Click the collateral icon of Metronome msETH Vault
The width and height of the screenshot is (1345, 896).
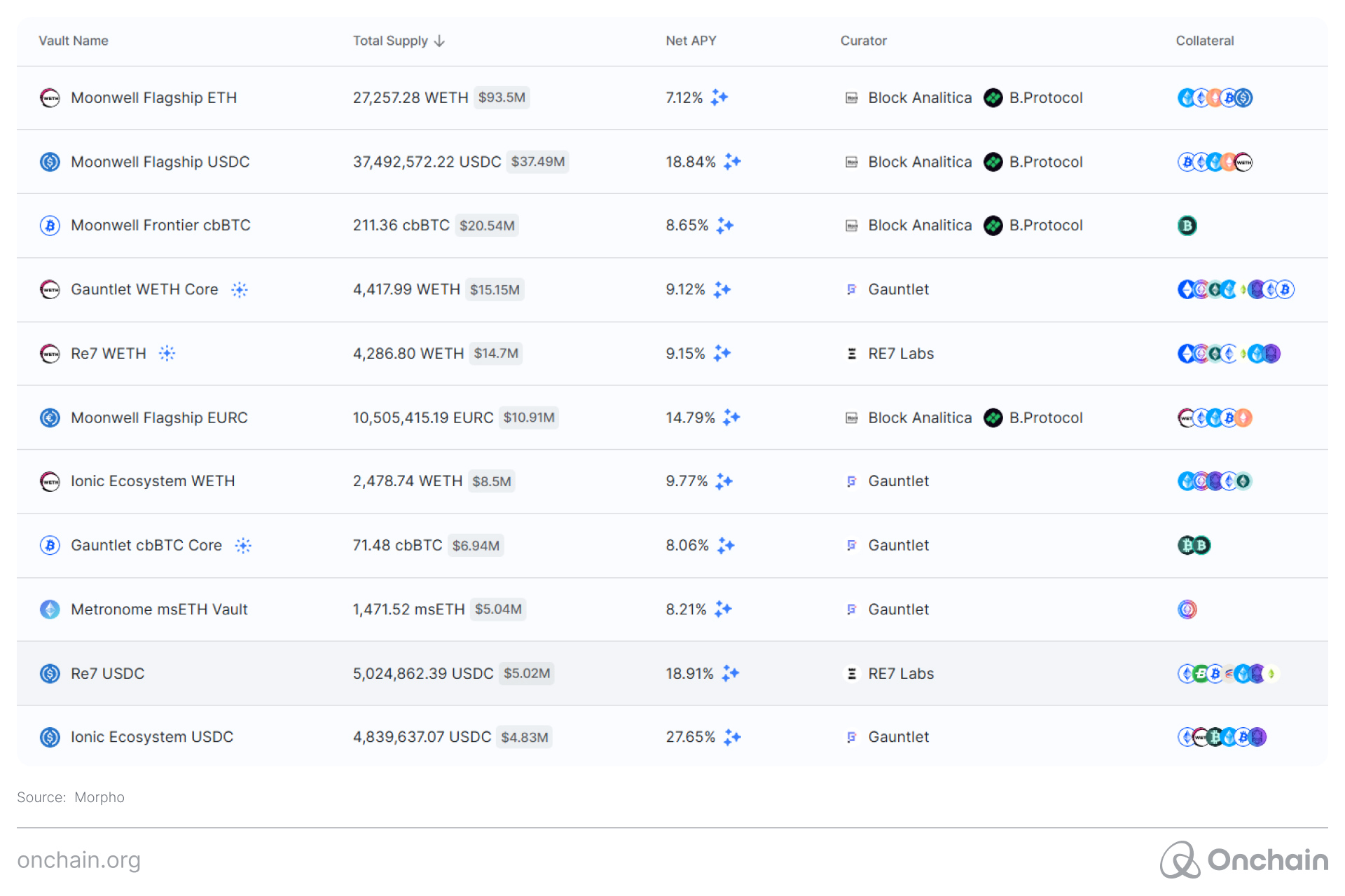(1187, 609)
